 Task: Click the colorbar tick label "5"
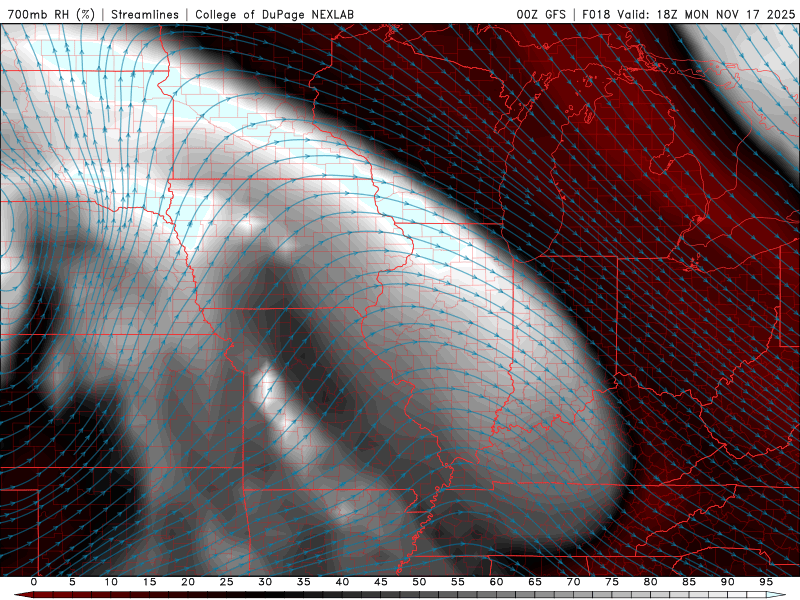click(x=72, y=582)
